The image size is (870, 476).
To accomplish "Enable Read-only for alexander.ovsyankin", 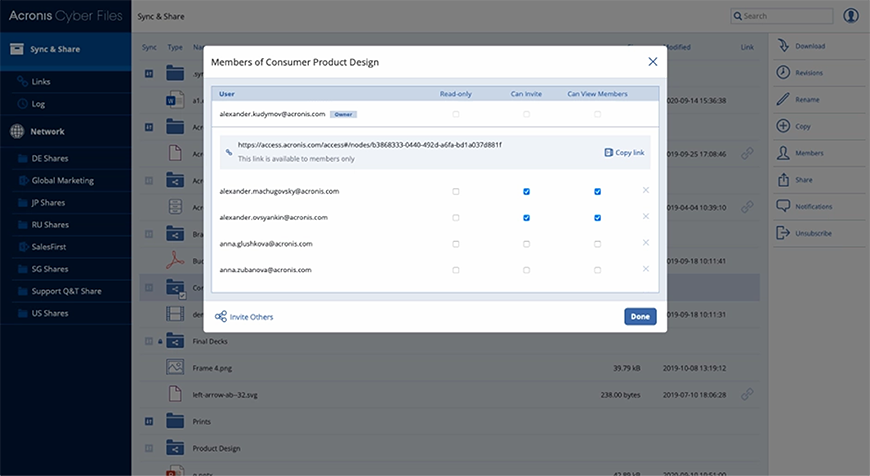I will pos(456,217).
